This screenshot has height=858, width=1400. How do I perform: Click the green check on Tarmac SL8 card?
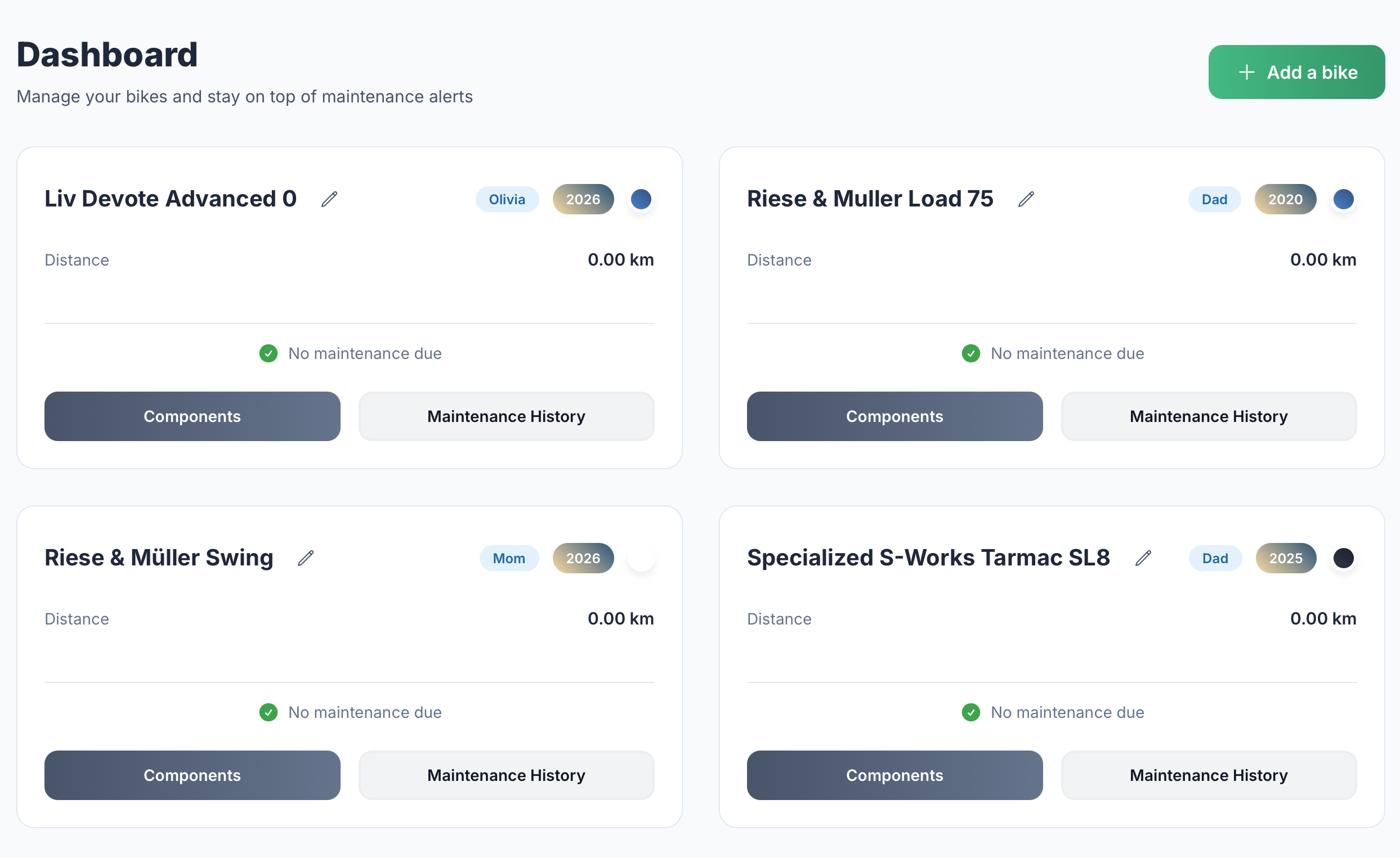pos(970,712)
